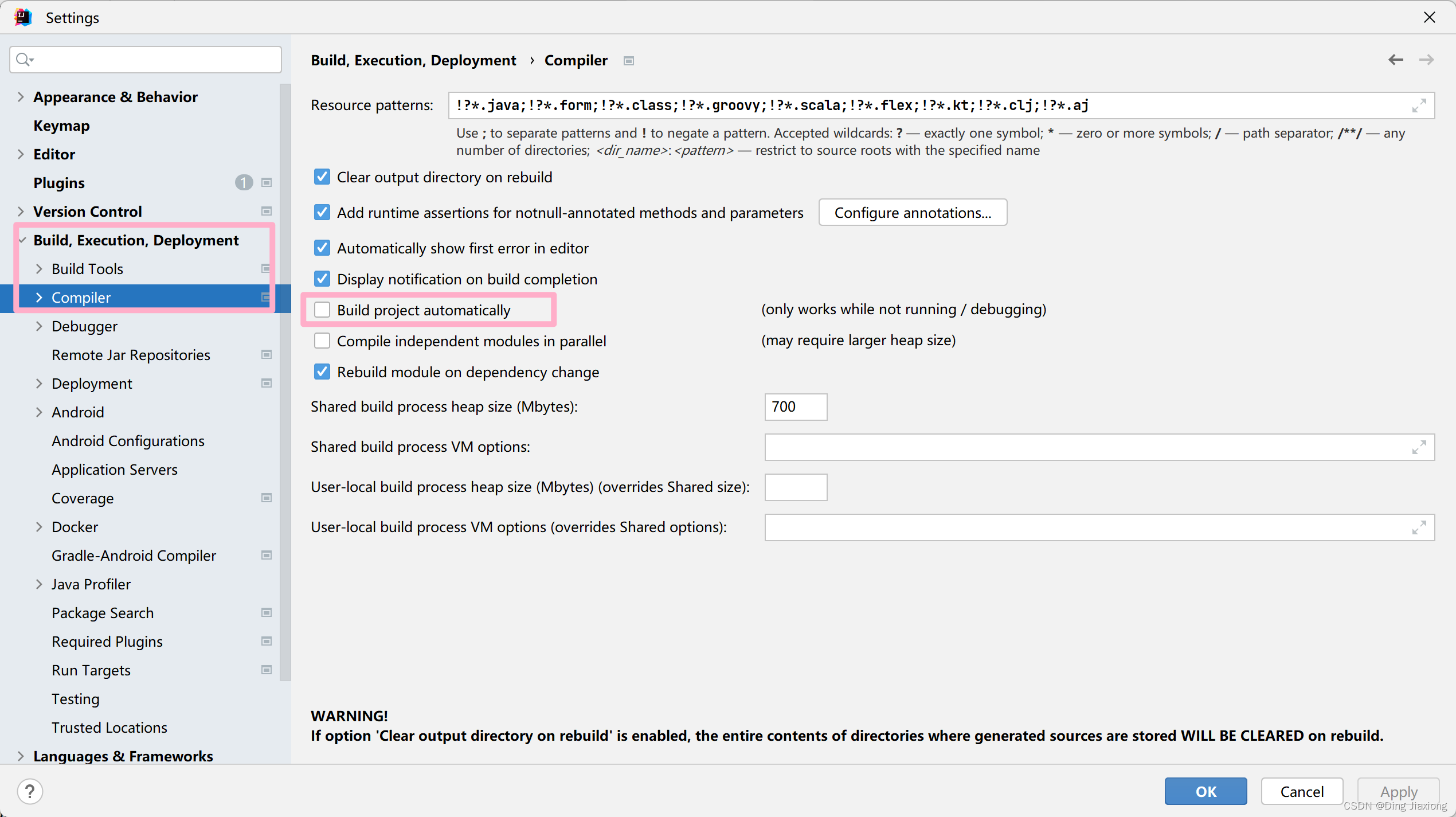This screenshot has width=1456, height=817.
Task: Click Configure annotations... button
Action: pyautogui.click(x=913, y=213)
